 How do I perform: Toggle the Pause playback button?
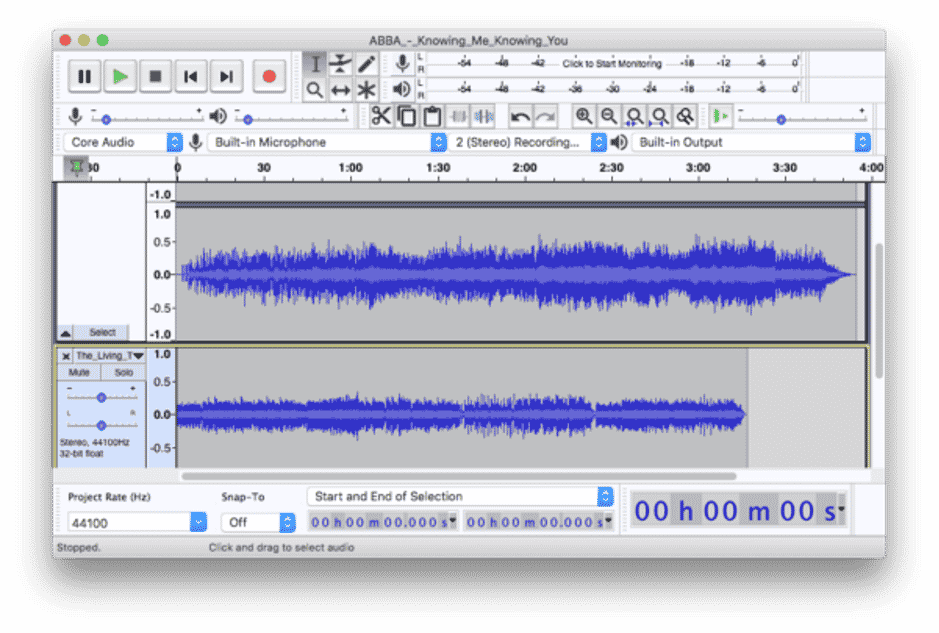(84, 76)
